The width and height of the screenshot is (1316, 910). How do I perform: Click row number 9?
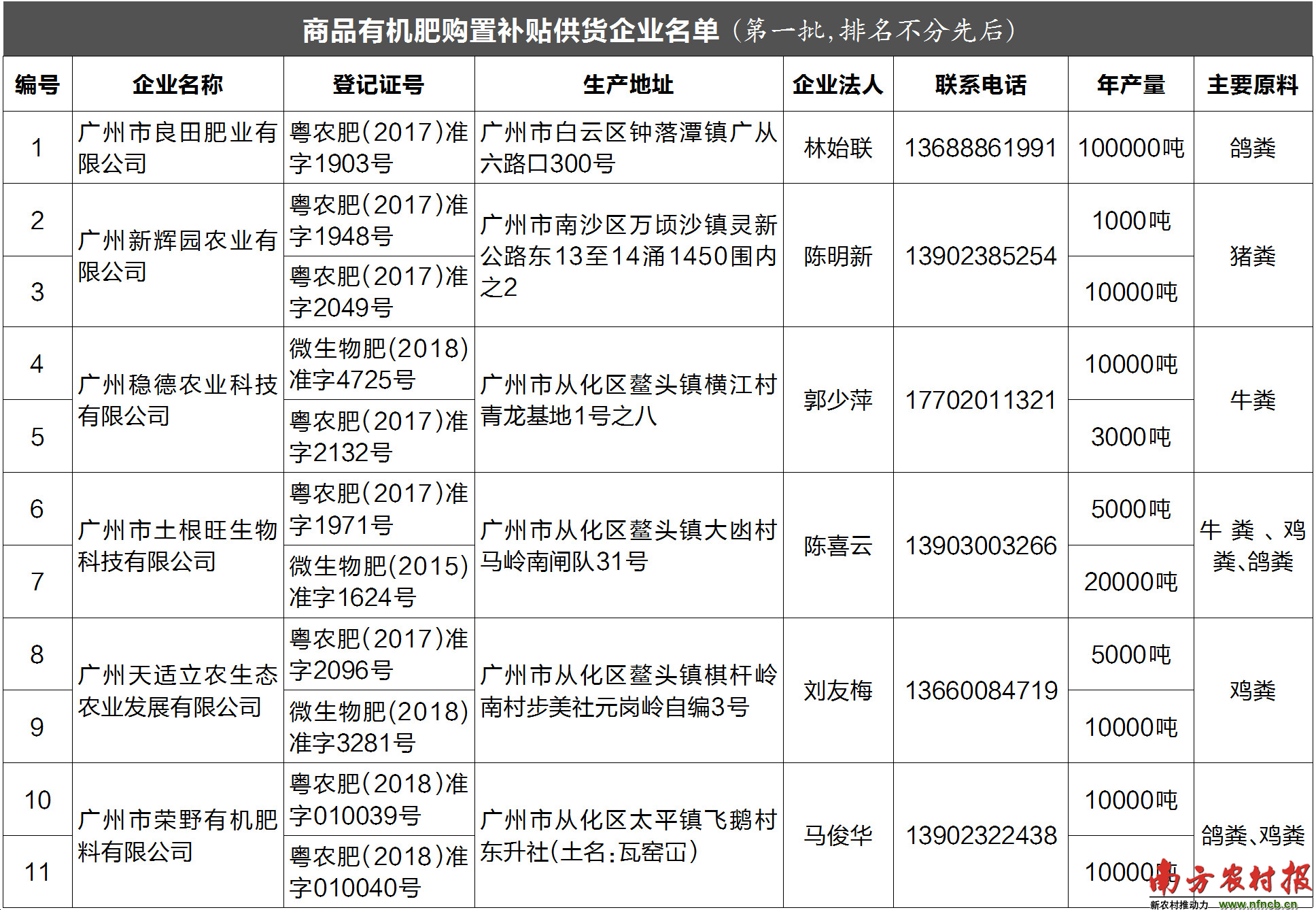tap(37, 727)
